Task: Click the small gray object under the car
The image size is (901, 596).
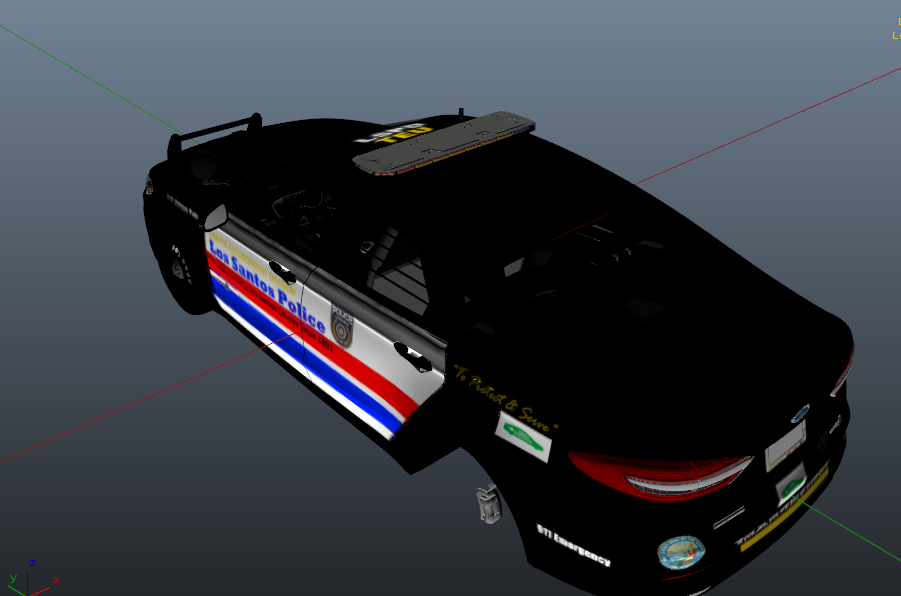Action: 487,502
